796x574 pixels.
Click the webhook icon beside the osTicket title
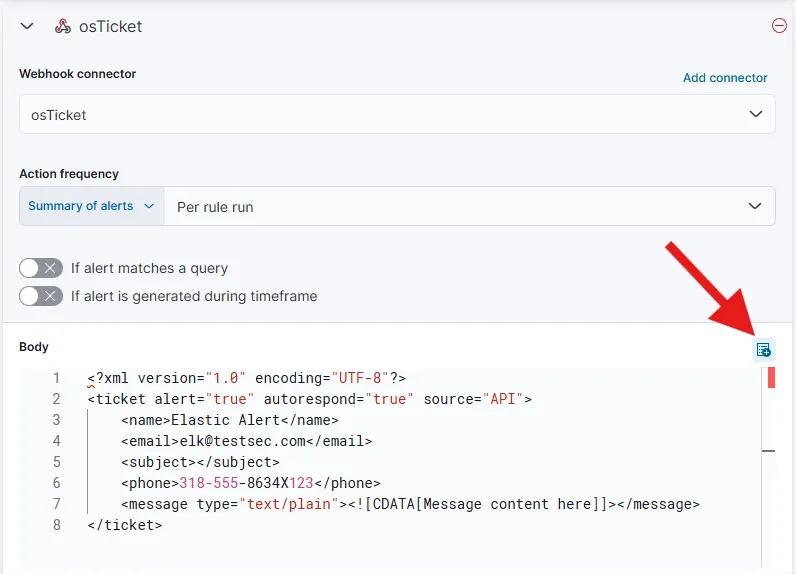click(63, 26)
